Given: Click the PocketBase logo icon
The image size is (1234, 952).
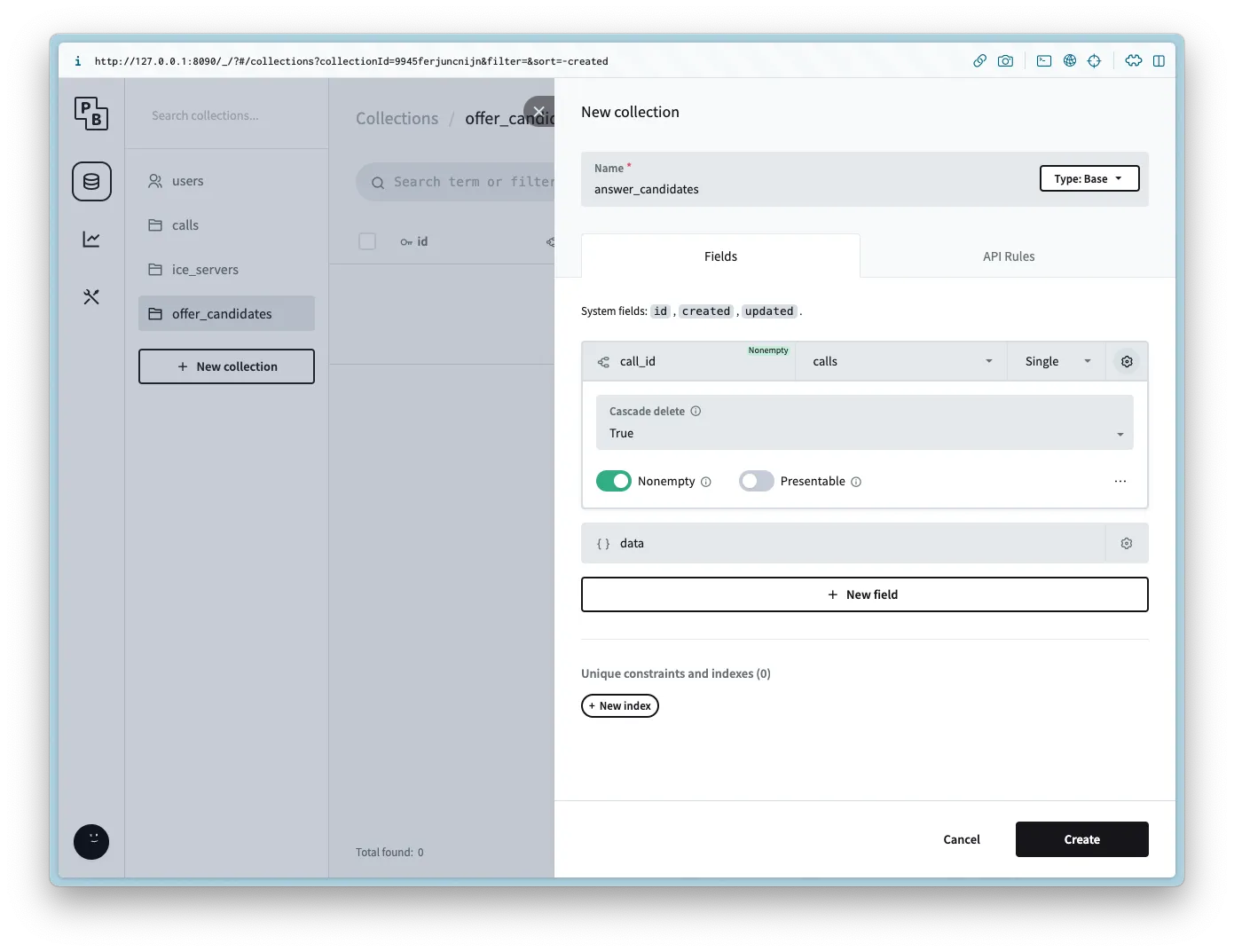Looking at the screenshot, I should [x=91, y=114].
